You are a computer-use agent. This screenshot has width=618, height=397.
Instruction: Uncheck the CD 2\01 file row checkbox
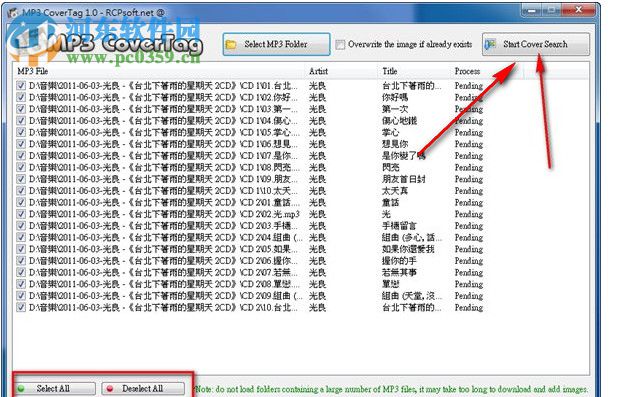pyautogui.click(x=21, y=202)
